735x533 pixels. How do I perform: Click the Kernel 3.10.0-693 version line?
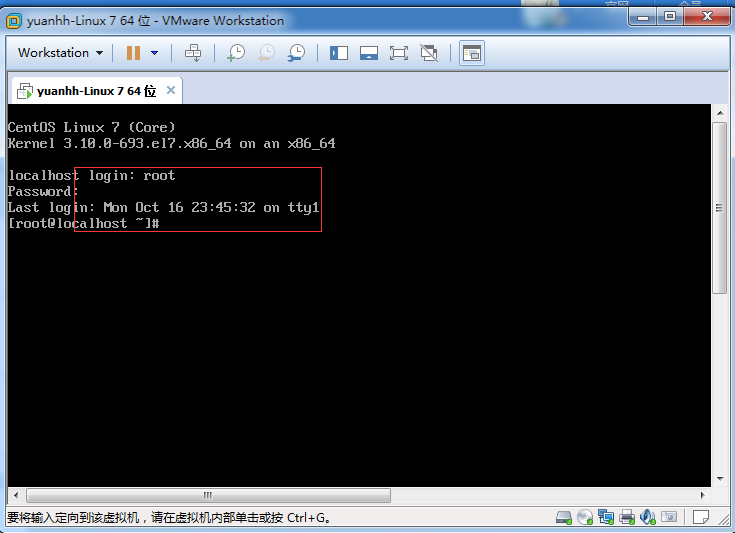tap(172, 143)
